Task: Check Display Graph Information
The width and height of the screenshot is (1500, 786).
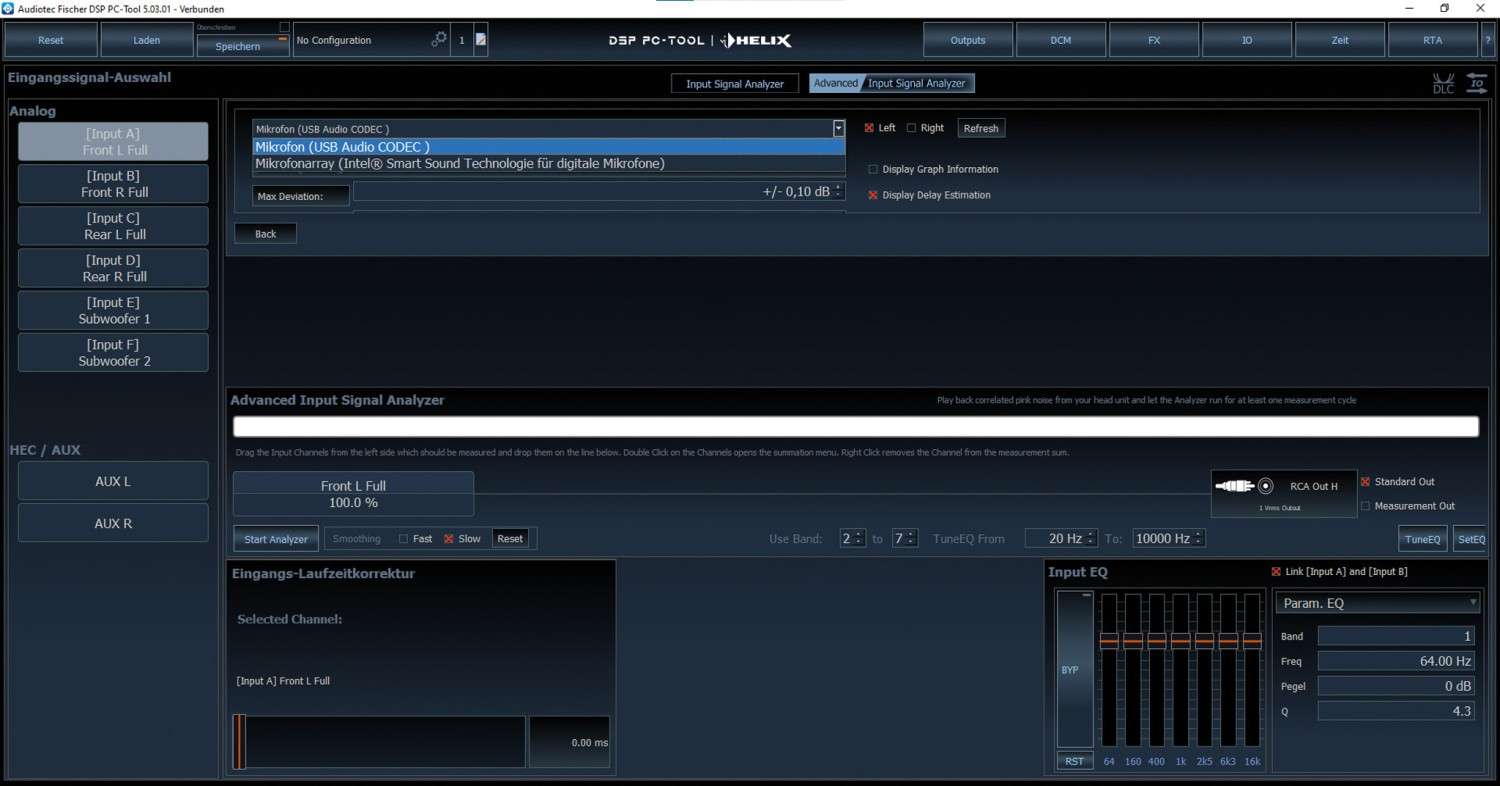Action: pos(873,169)
